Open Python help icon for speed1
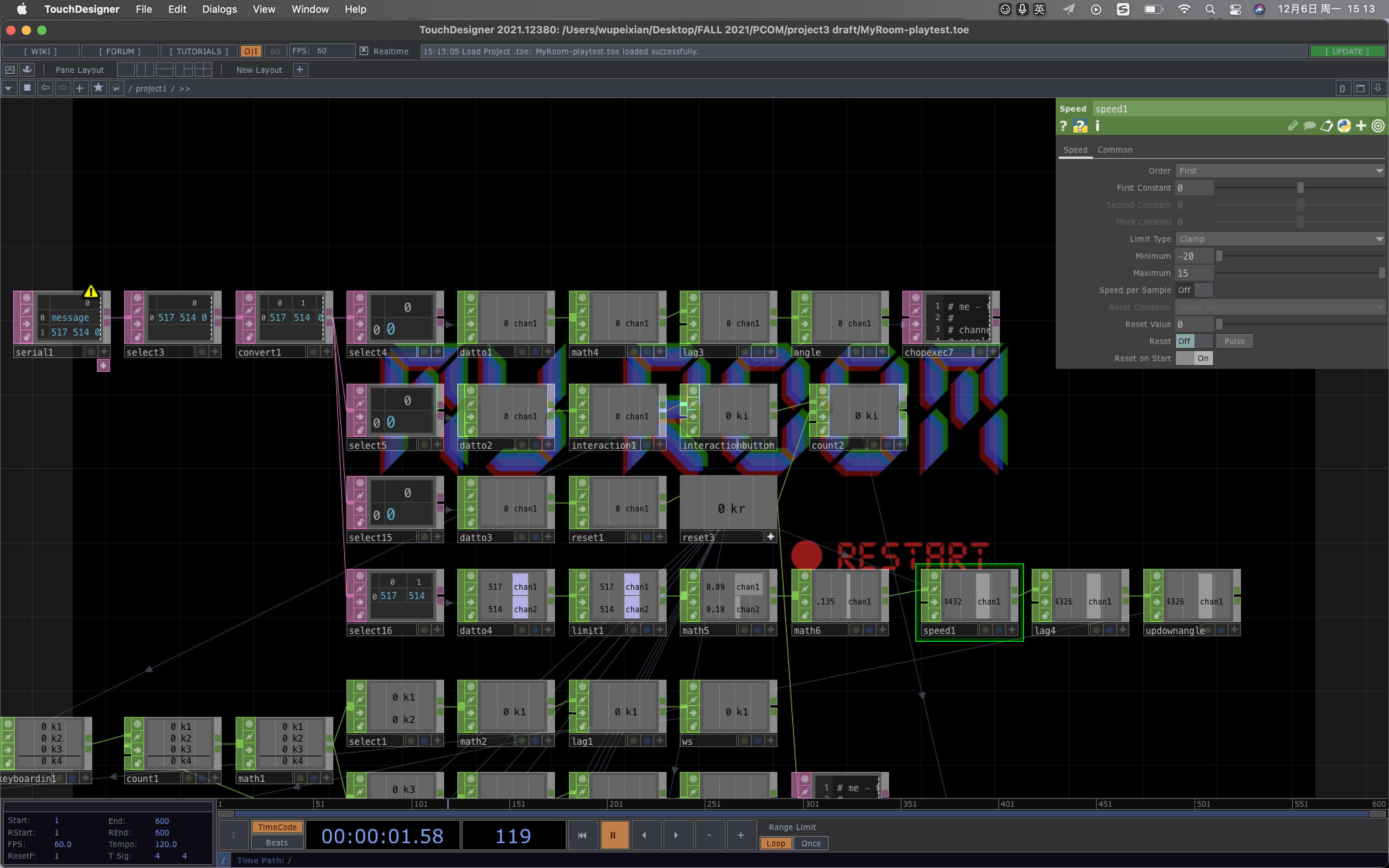This screenshot has width=1389, height=868. (x=1080, y=126)
